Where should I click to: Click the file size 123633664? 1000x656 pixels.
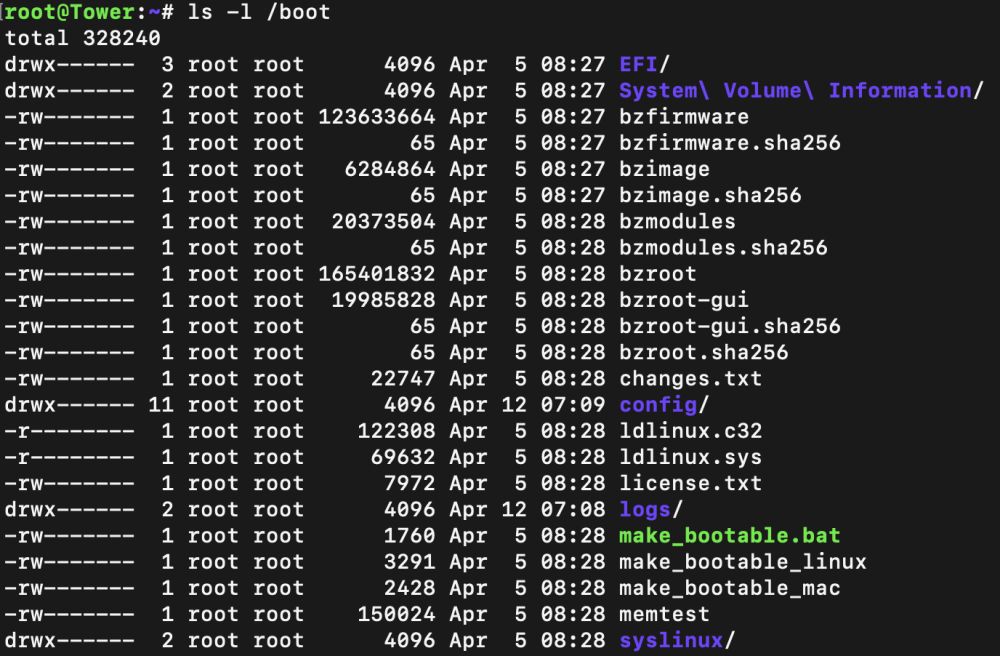click(377, 117)
